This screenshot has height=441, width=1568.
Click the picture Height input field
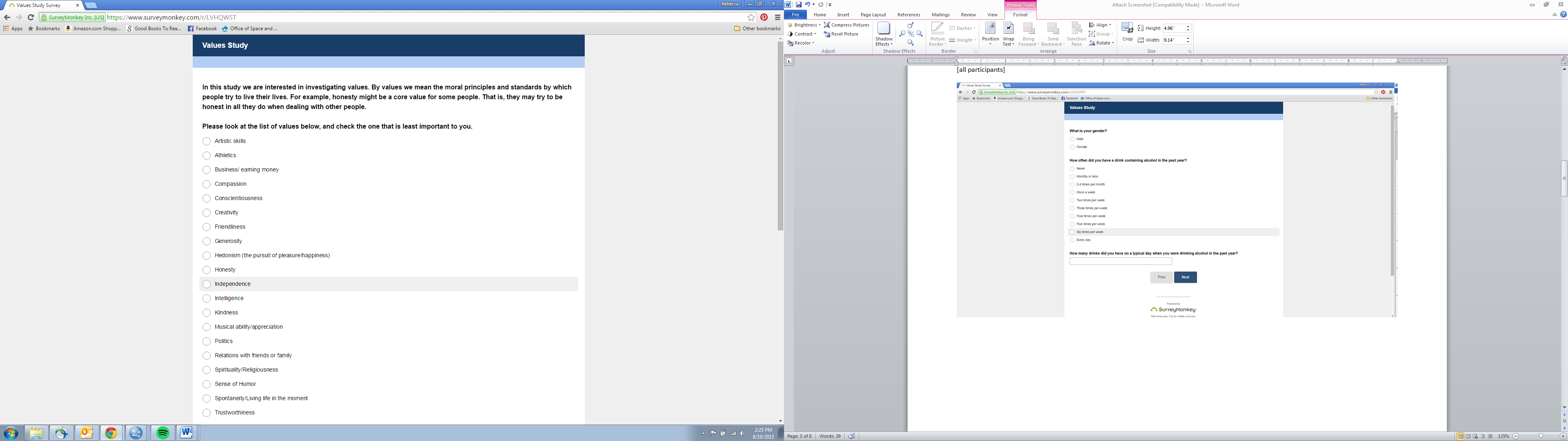click(1172, 29)
